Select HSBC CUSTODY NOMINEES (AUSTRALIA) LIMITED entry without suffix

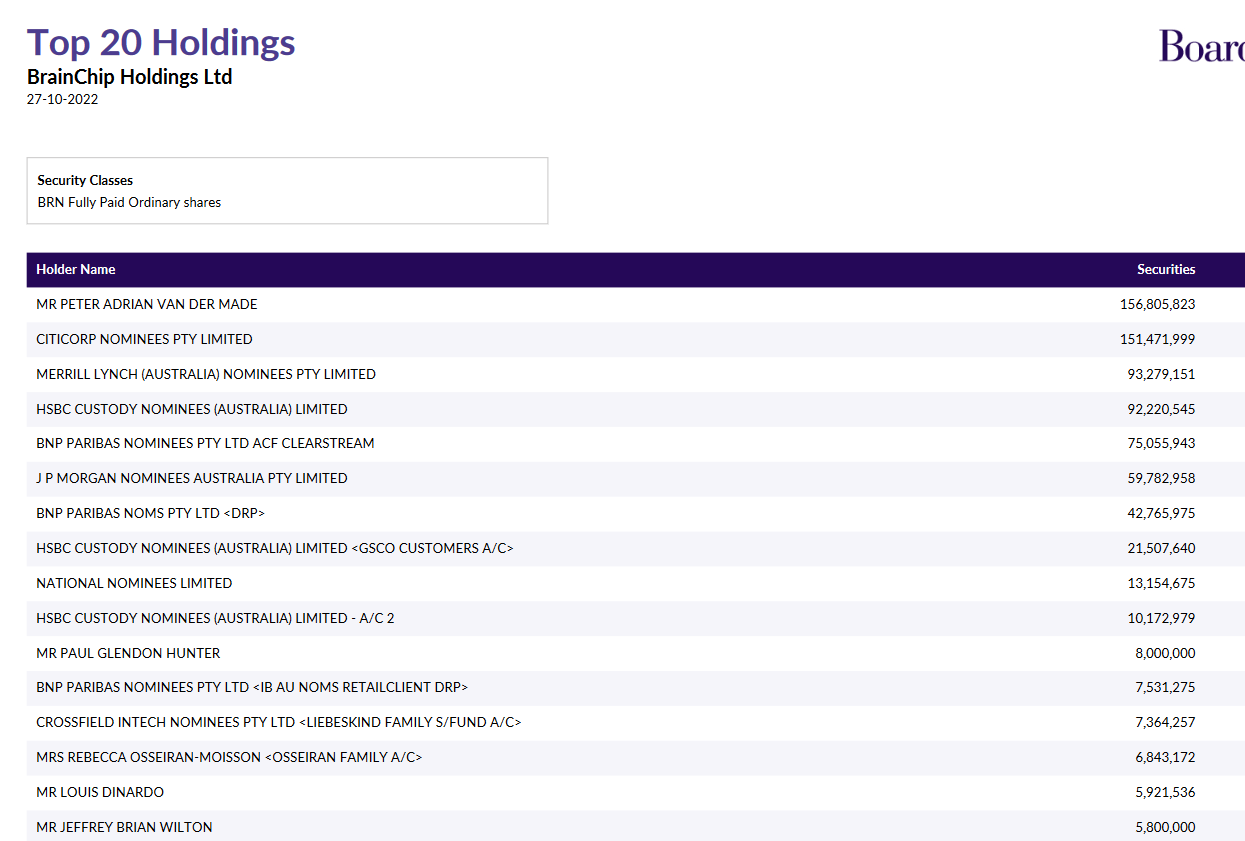pyautogui.click(x=191, y=409)
